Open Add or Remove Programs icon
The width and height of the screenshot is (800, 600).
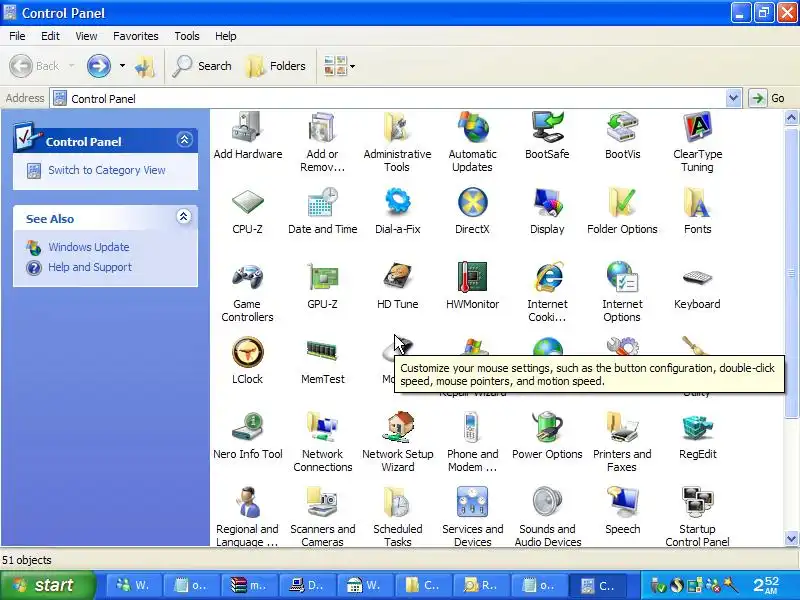click(322, 142)
